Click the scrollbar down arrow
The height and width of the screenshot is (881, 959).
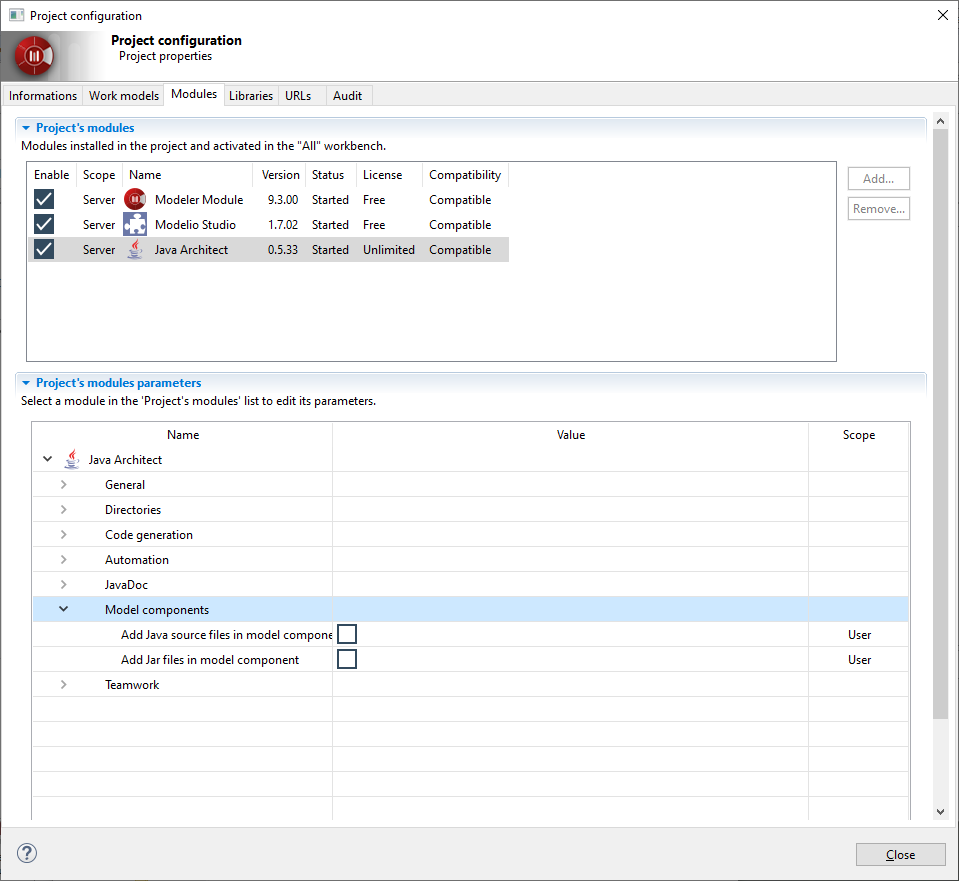tap(941, 812)
